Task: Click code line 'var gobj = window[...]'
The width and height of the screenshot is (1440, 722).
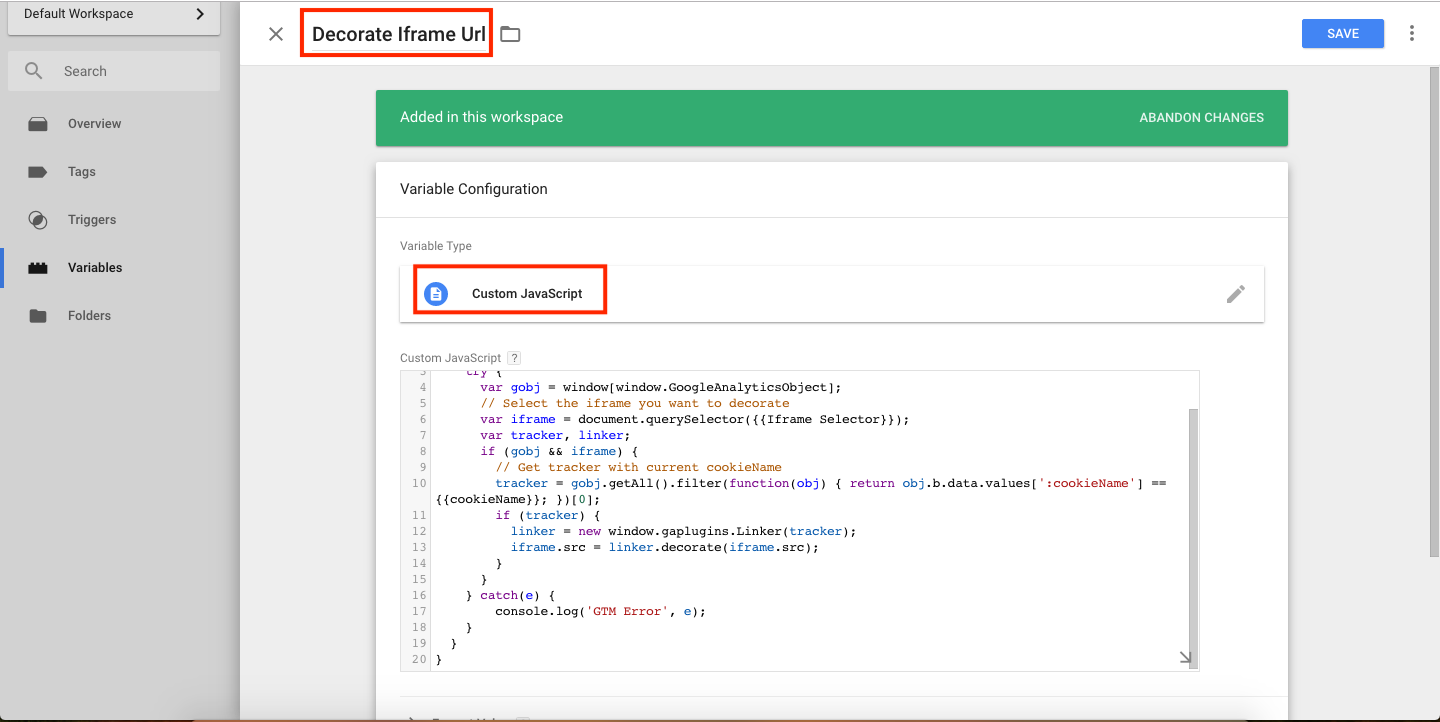Action: tap(661, 387)
